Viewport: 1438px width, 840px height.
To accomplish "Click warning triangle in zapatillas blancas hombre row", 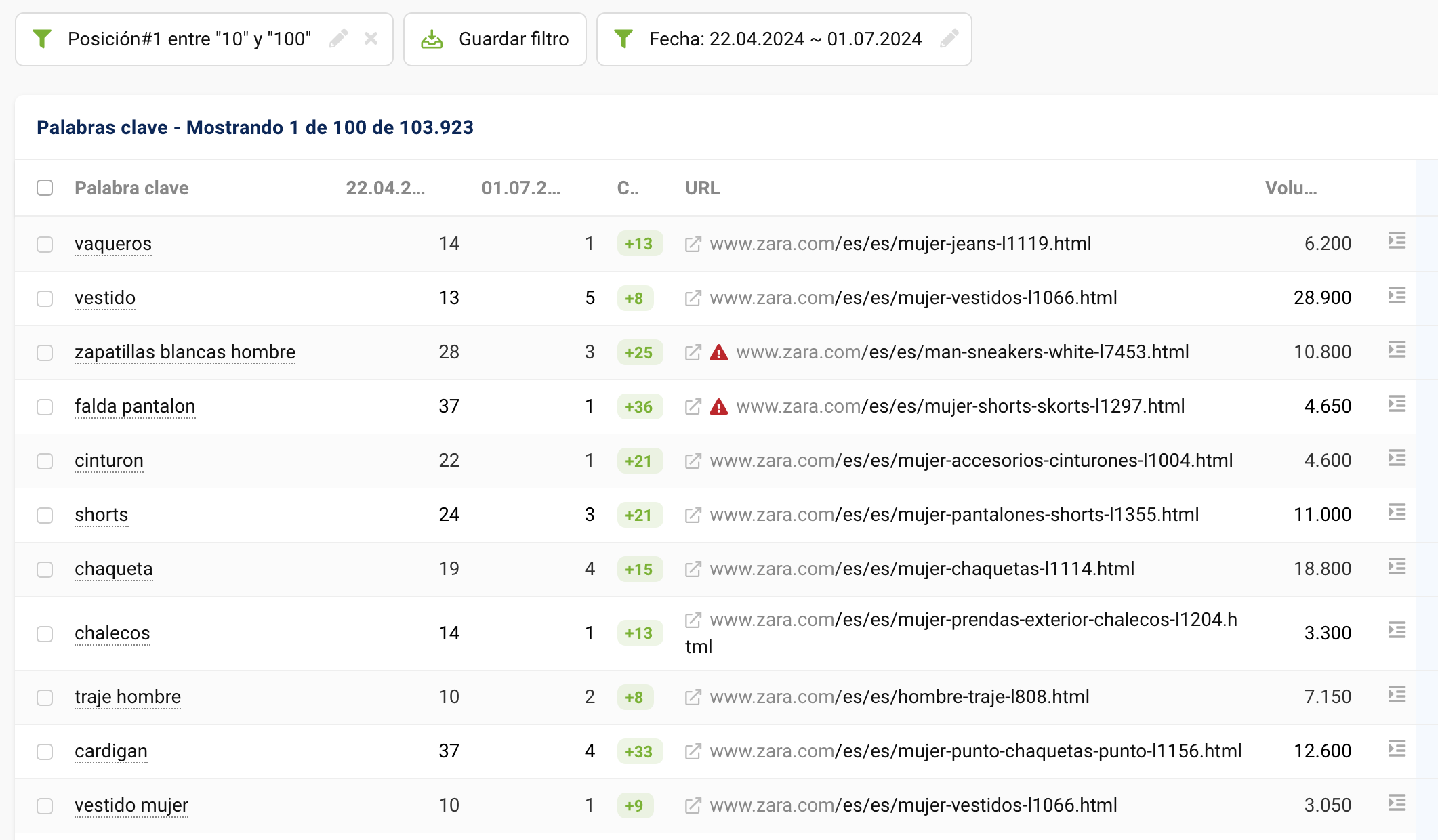I will click(x=718, y=352).
